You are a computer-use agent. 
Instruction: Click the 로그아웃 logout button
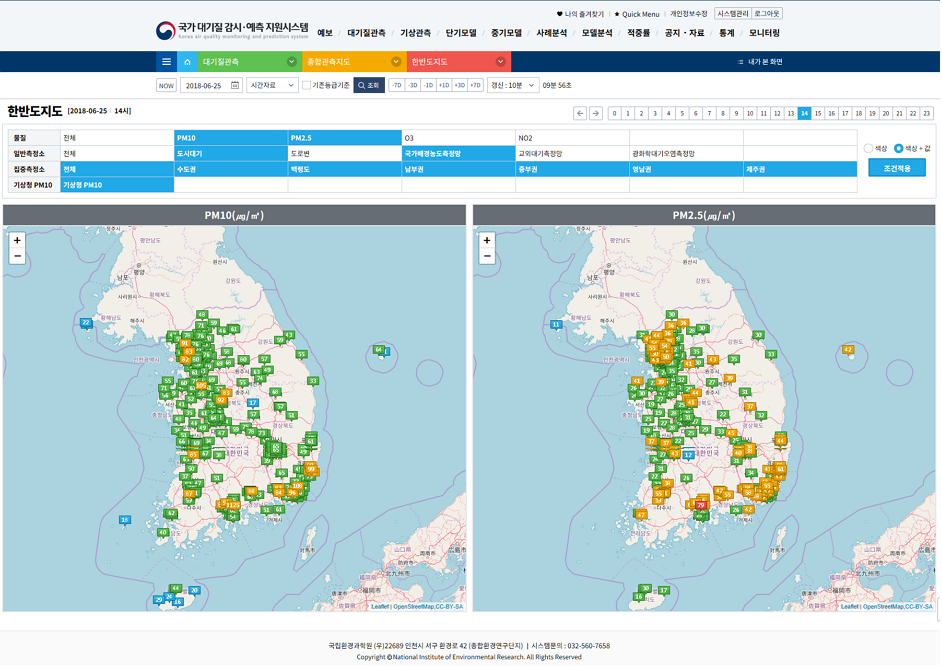(767, 14)
